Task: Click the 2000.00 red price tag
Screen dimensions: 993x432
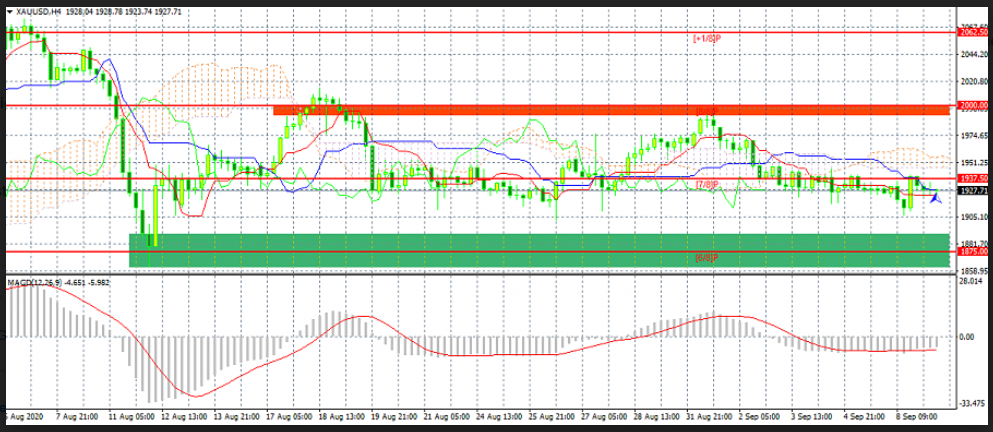Action: (972, 105)
